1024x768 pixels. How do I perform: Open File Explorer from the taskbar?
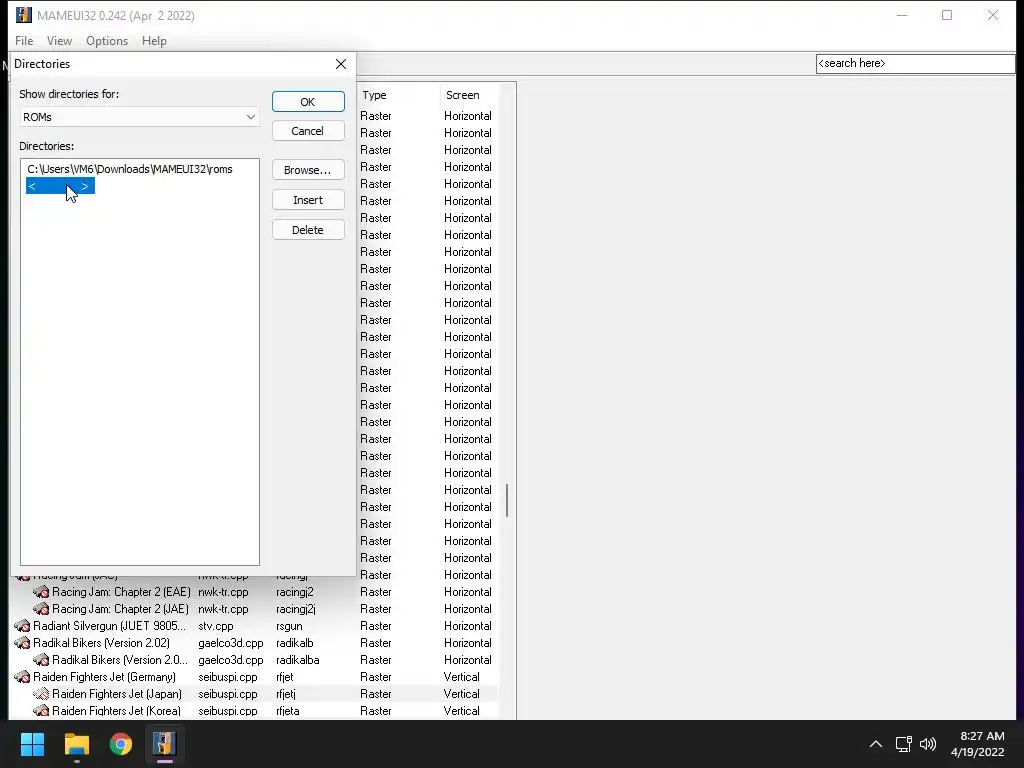click(77, 744)
